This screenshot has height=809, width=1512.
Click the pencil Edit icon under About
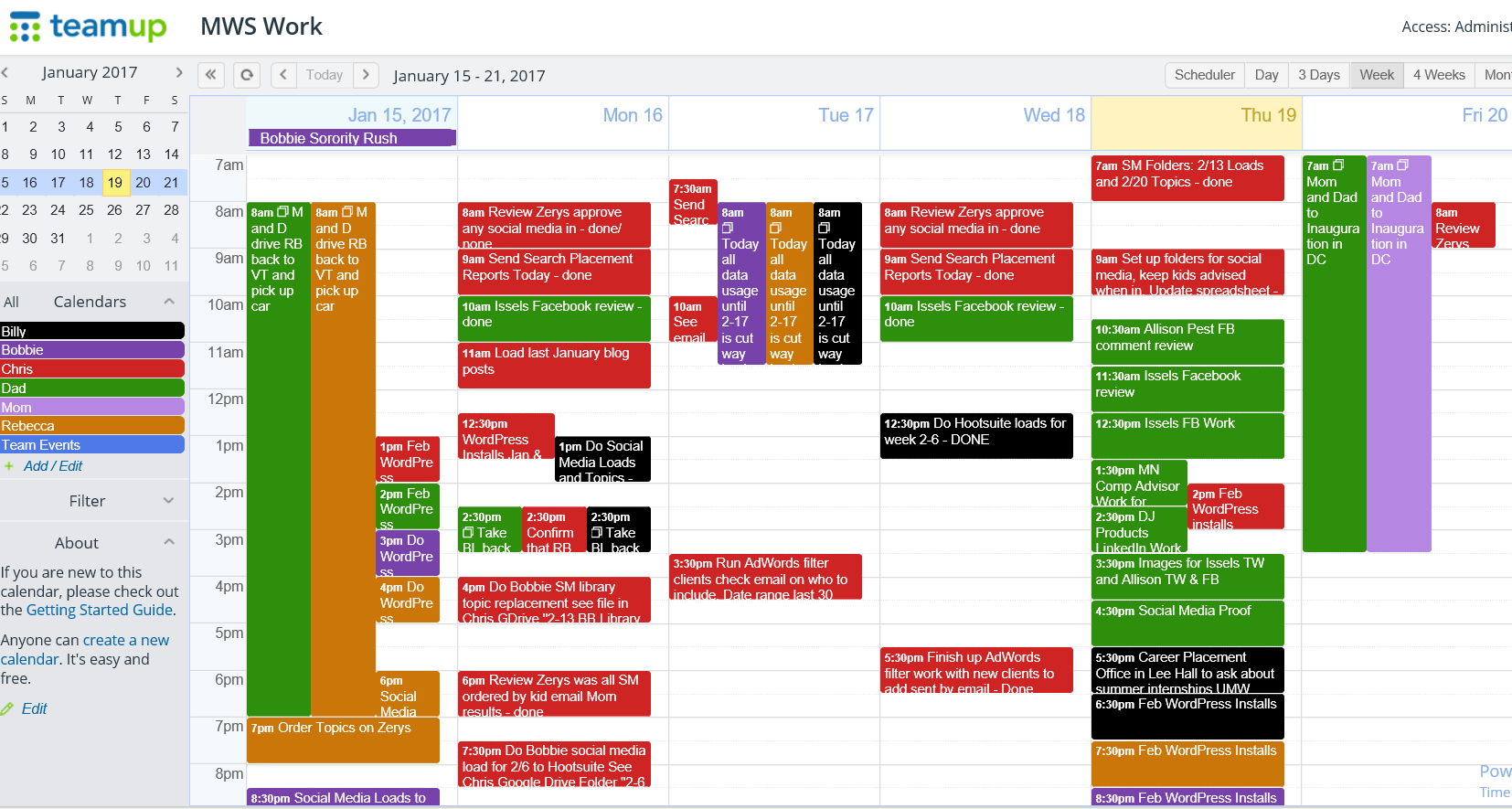[8, 709]
